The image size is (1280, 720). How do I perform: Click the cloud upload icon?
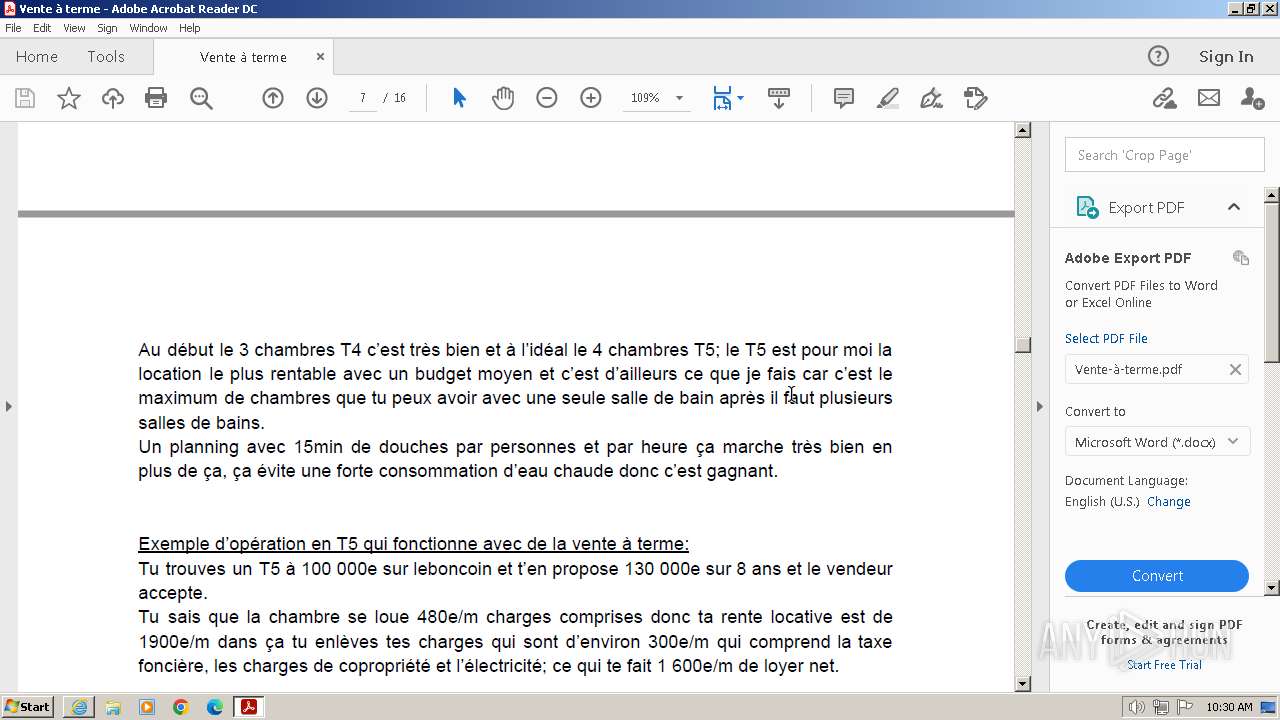pos(113,98)
